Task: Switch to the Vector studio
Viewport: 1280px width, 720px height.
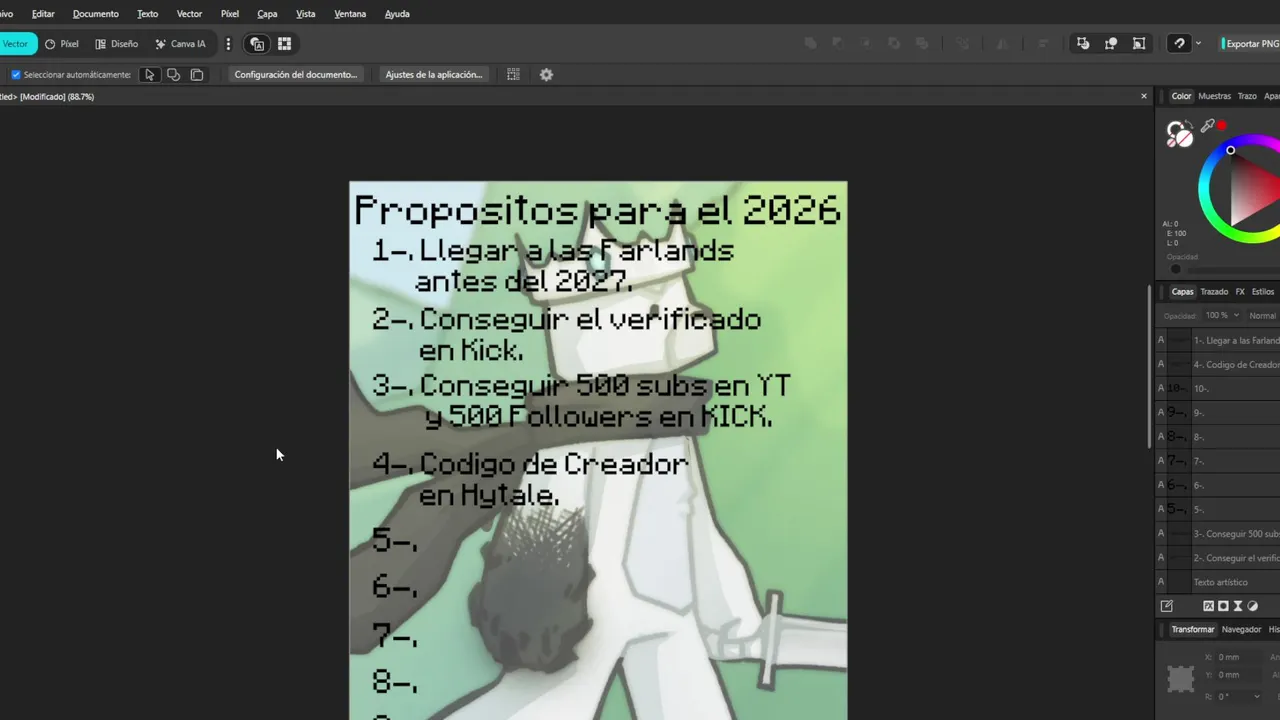Action: click(16, 44)
